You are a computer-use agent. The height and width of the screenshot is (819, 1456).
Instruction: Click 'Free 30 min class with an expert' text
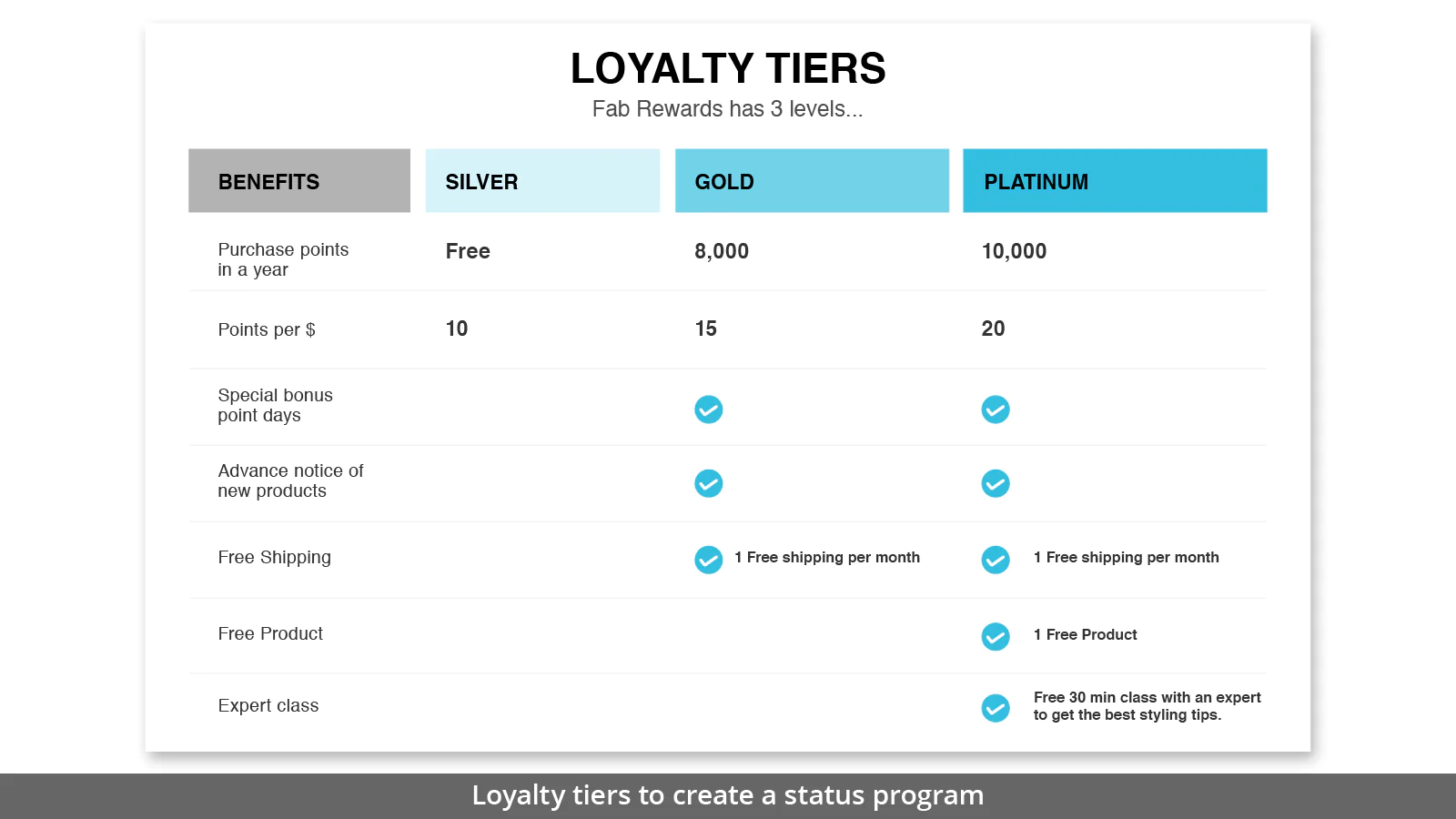pos(1147,697)
